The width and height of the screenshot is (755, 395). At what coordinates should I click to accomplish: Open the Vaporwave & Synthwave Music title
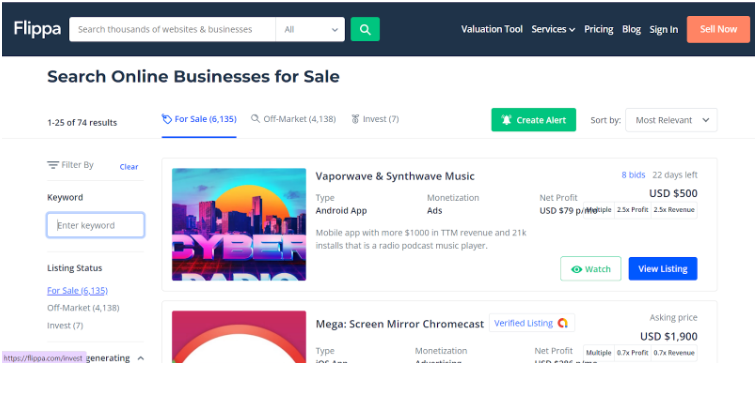(x=395, y=176)
